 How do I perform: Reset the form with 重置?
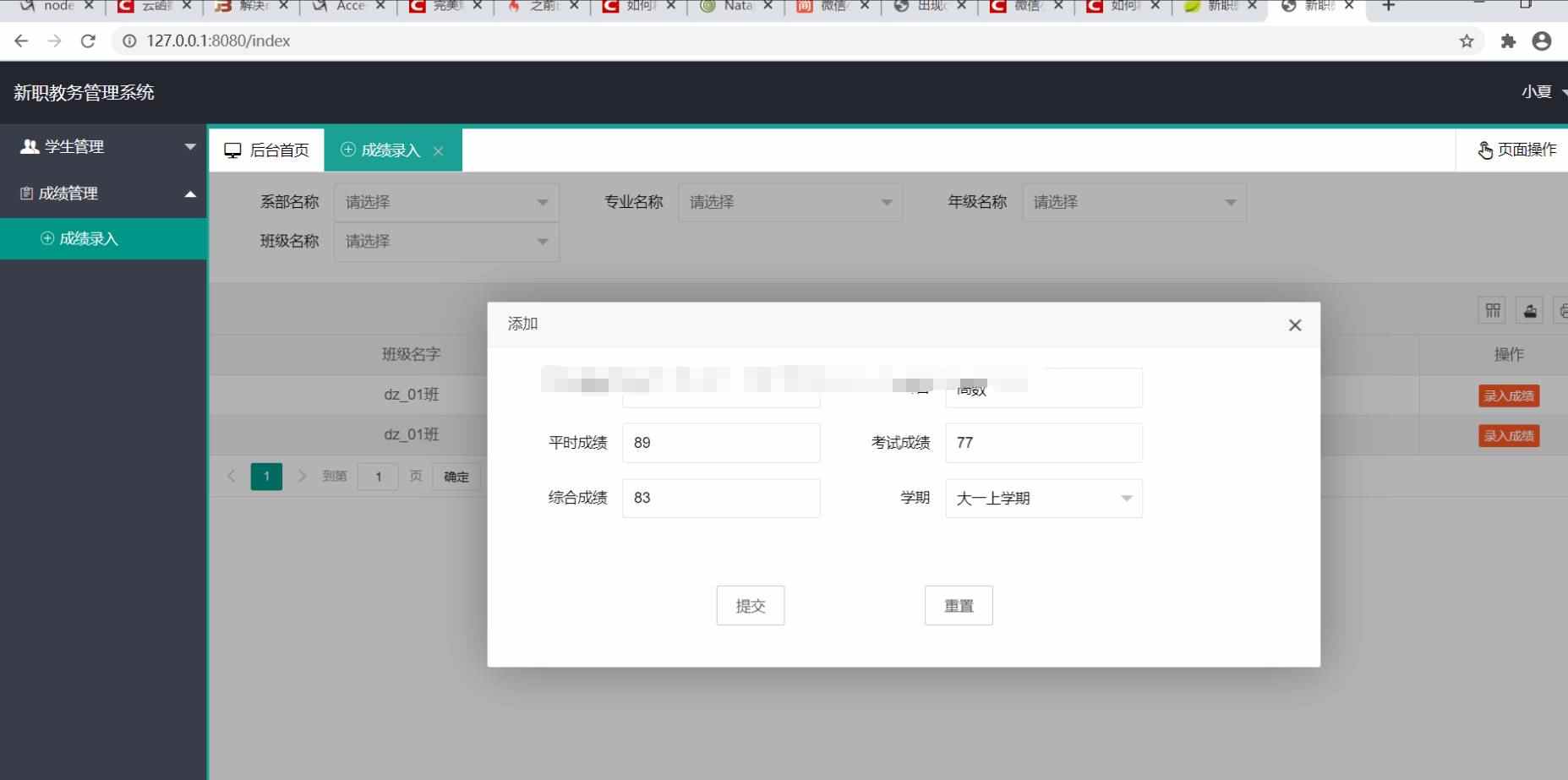(x=959, y=606)
